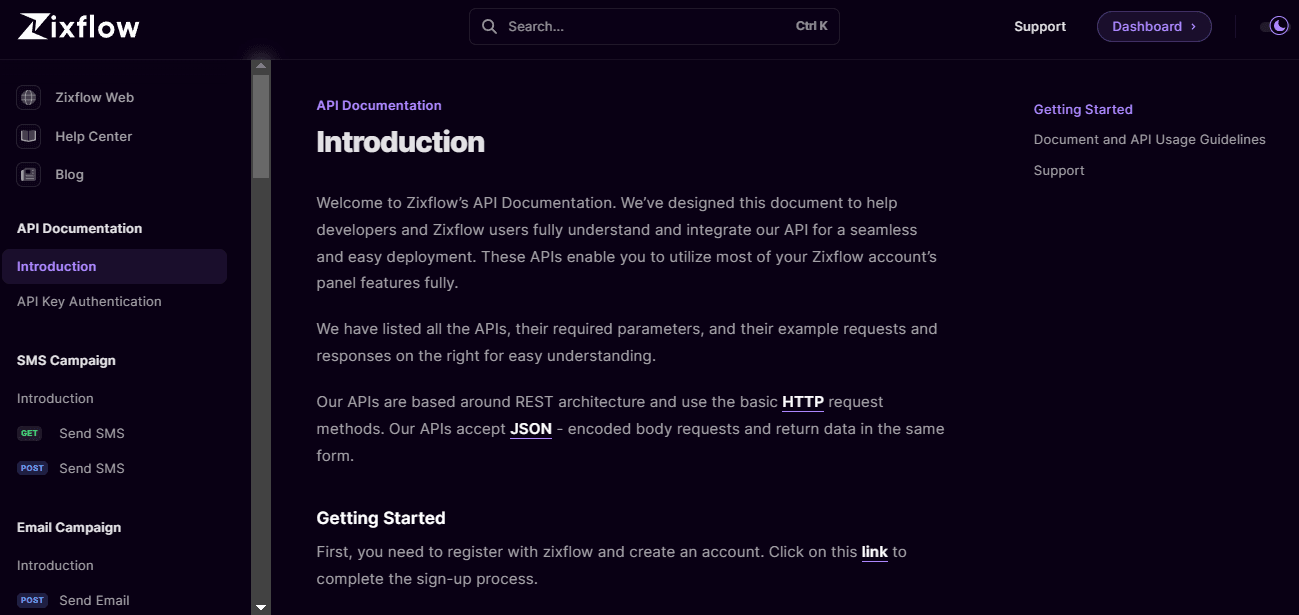Click the magnifier icon in search bar
This screenshot has height=615, width=1299.
tap(489, 27)
